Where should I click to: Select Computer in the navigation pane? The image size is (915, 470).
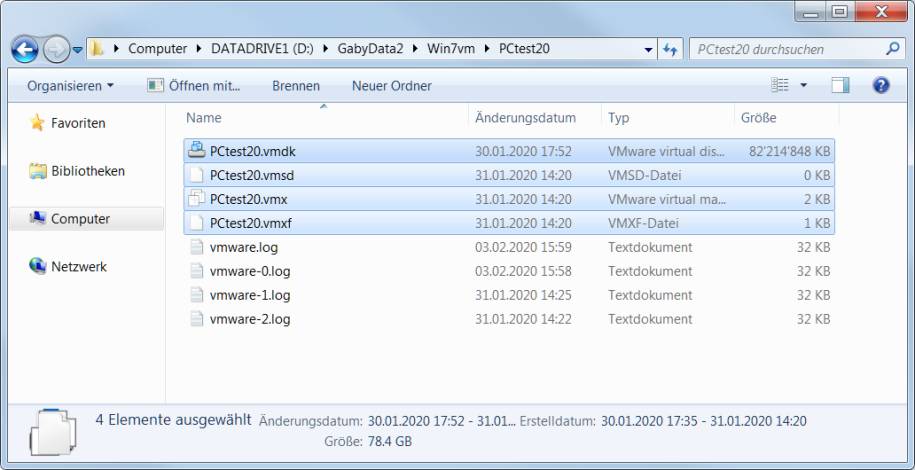point(86,219)
